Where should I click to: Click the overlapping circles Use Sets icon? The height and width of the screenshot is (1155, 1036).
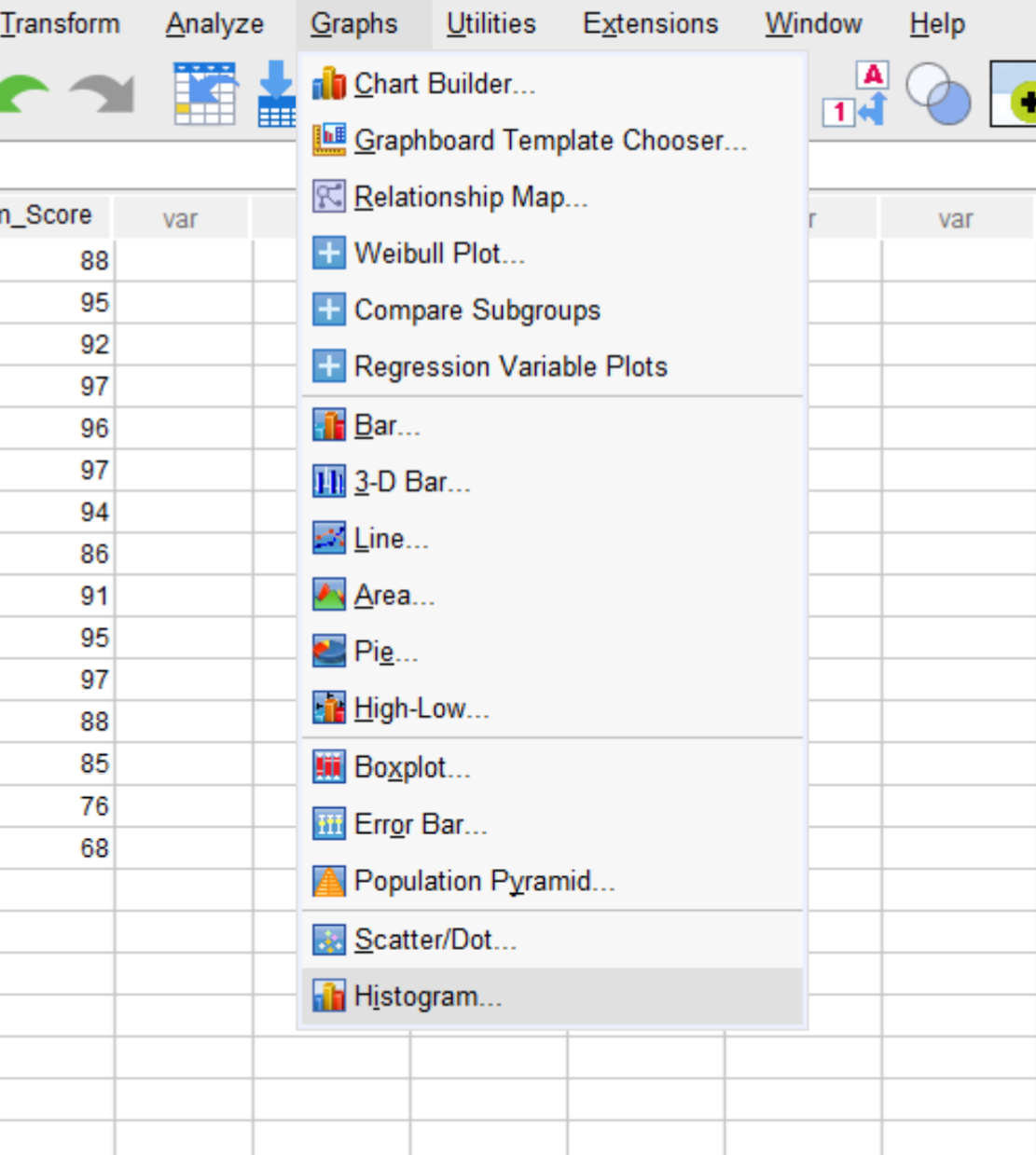[x=938, y=93]
